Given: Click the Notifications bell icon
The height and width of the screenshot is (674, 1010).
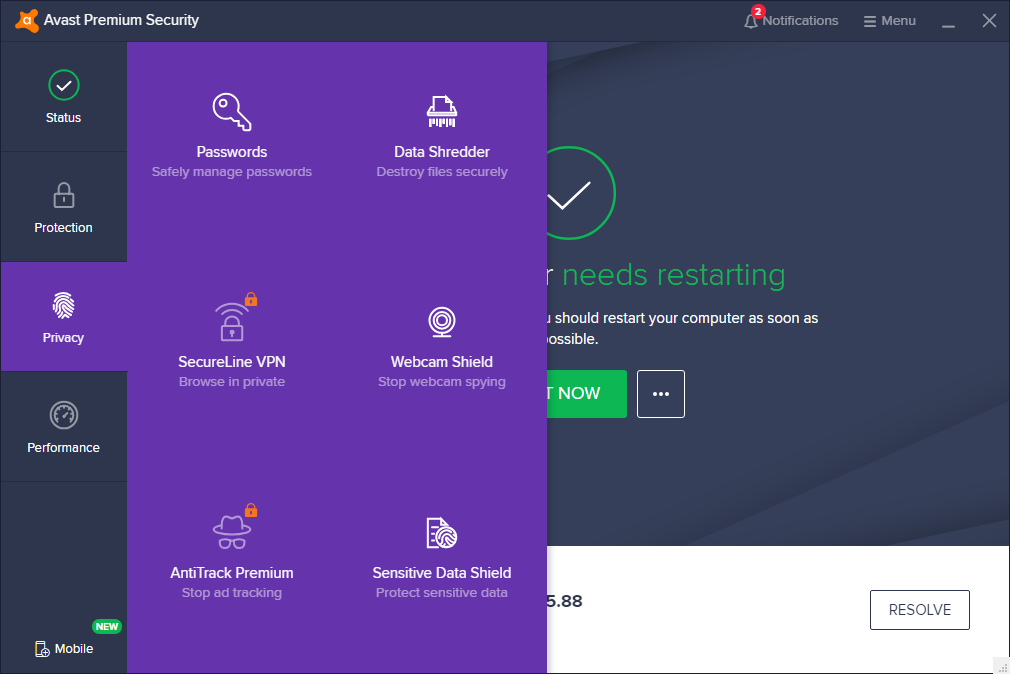Looking at the screenshot, I should point(750,22).
